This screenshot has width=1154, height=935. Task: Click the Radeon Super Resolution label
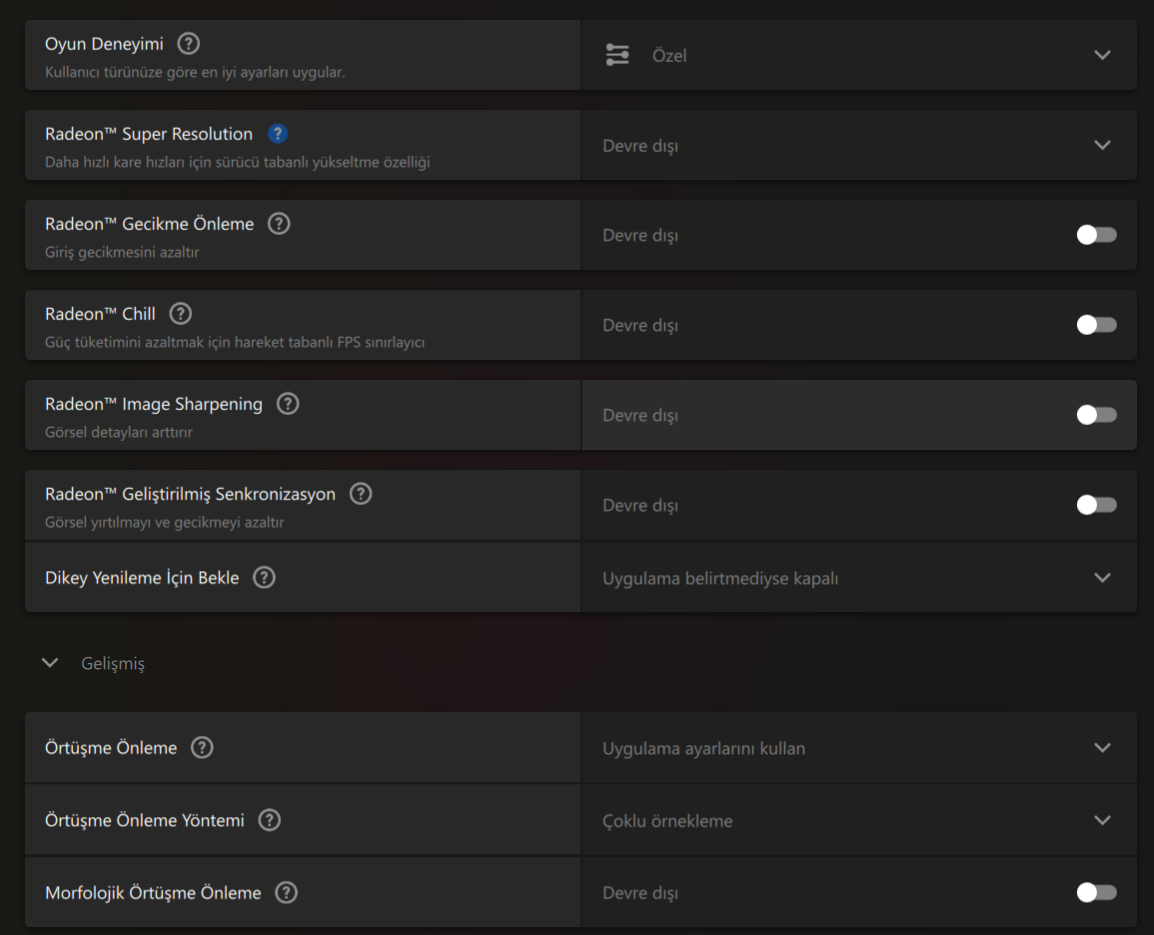pyautogui.click(x=149, y=134)
